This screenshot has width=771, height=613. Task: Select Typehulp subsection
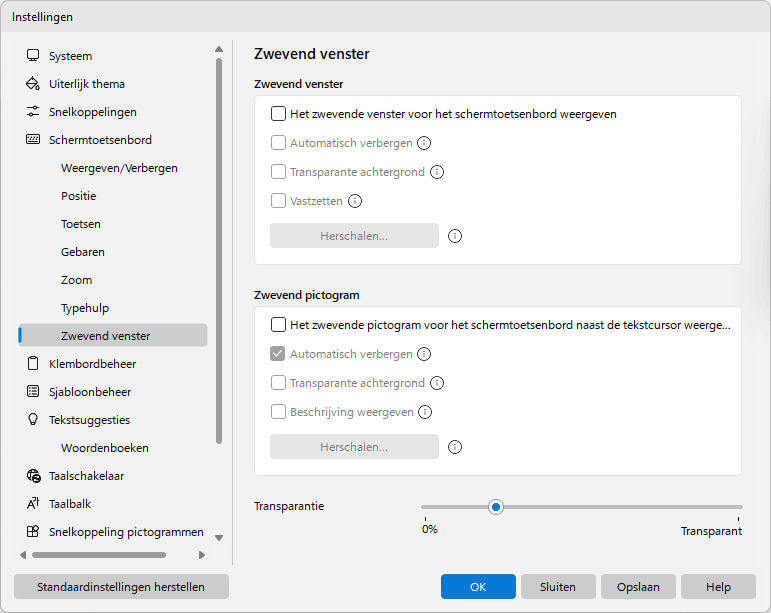click(113, 308)
